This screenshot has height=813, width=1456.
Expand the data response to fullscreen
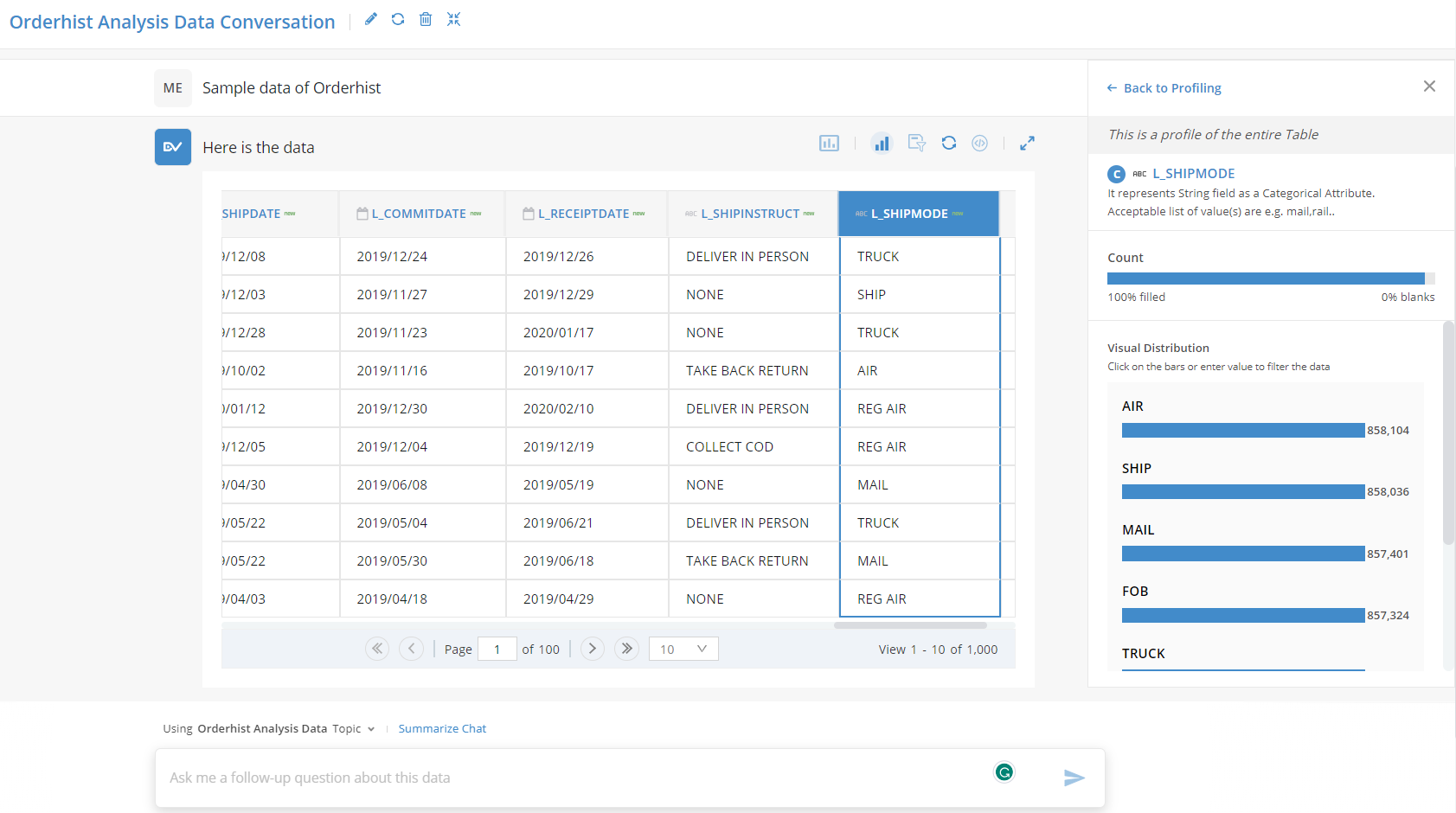tap(1027, 144)
